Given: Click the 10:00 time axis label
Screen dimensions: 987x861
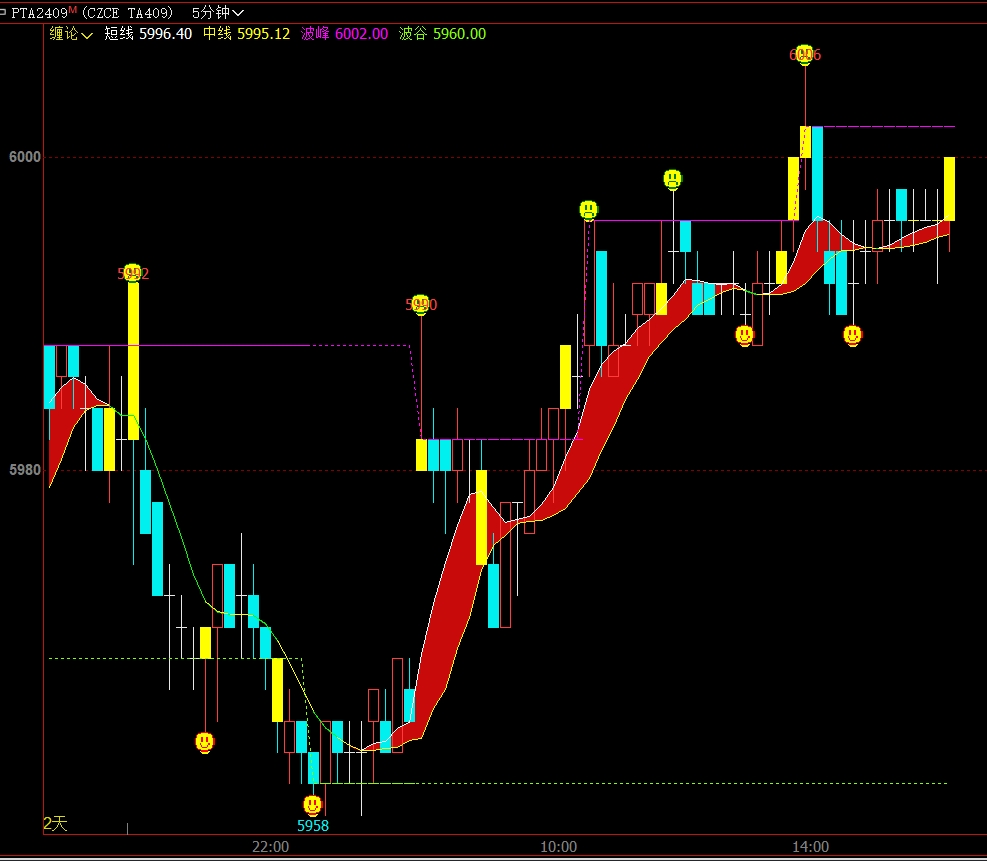Looking at the screenshot, I should (x=558, y=847).
